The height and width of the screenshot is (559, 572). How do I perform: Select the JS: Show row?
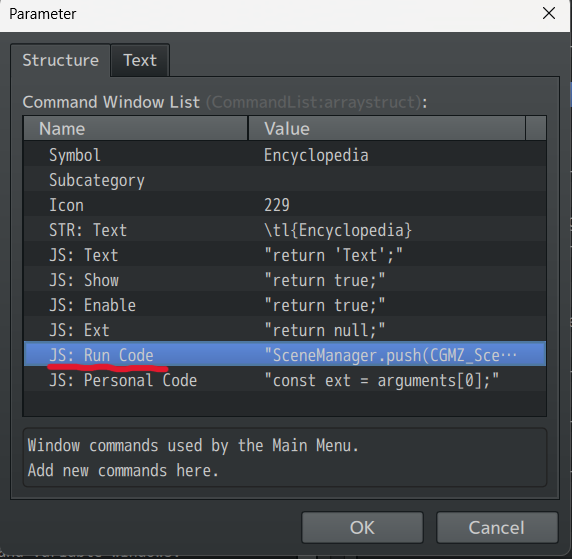[x=285, y=280]
